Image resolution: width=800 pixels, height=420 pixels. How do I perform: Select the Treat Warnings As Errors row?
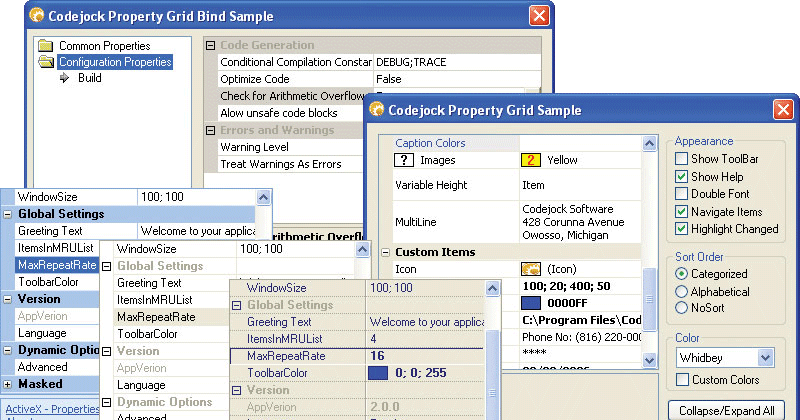[x=290, y=164]
